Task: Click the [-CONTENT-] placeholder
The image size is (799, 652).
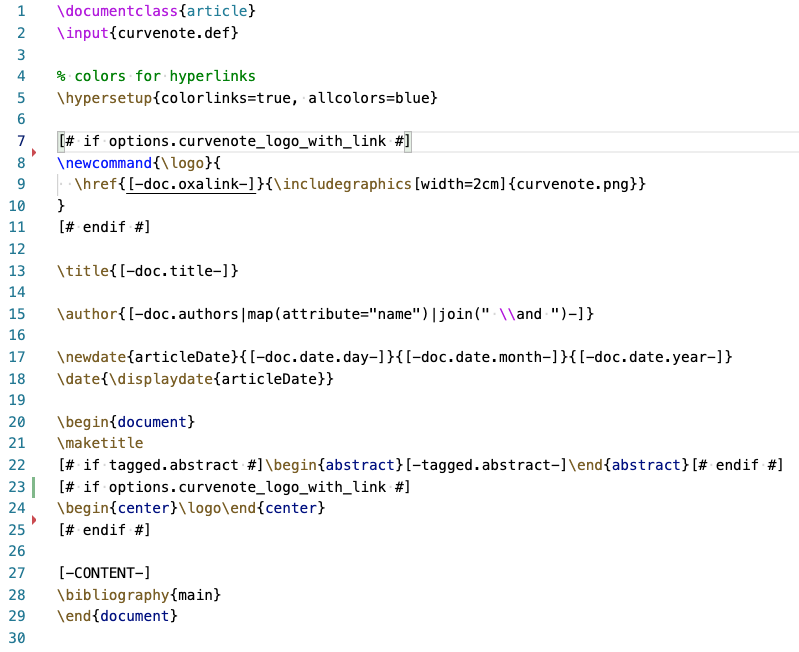Action: 104,573
